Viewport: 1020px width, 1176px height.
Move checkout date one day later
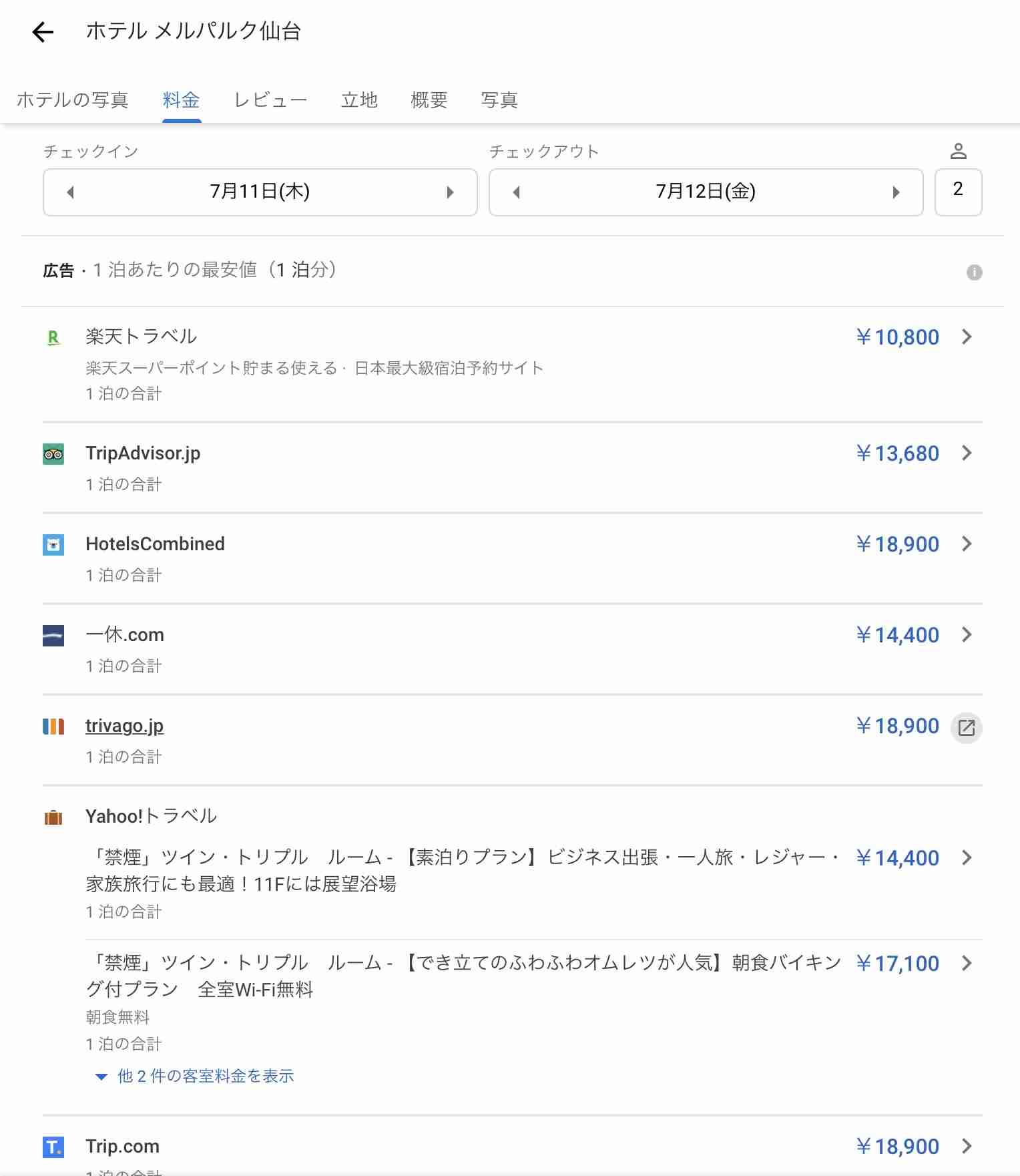click(896, 192)
